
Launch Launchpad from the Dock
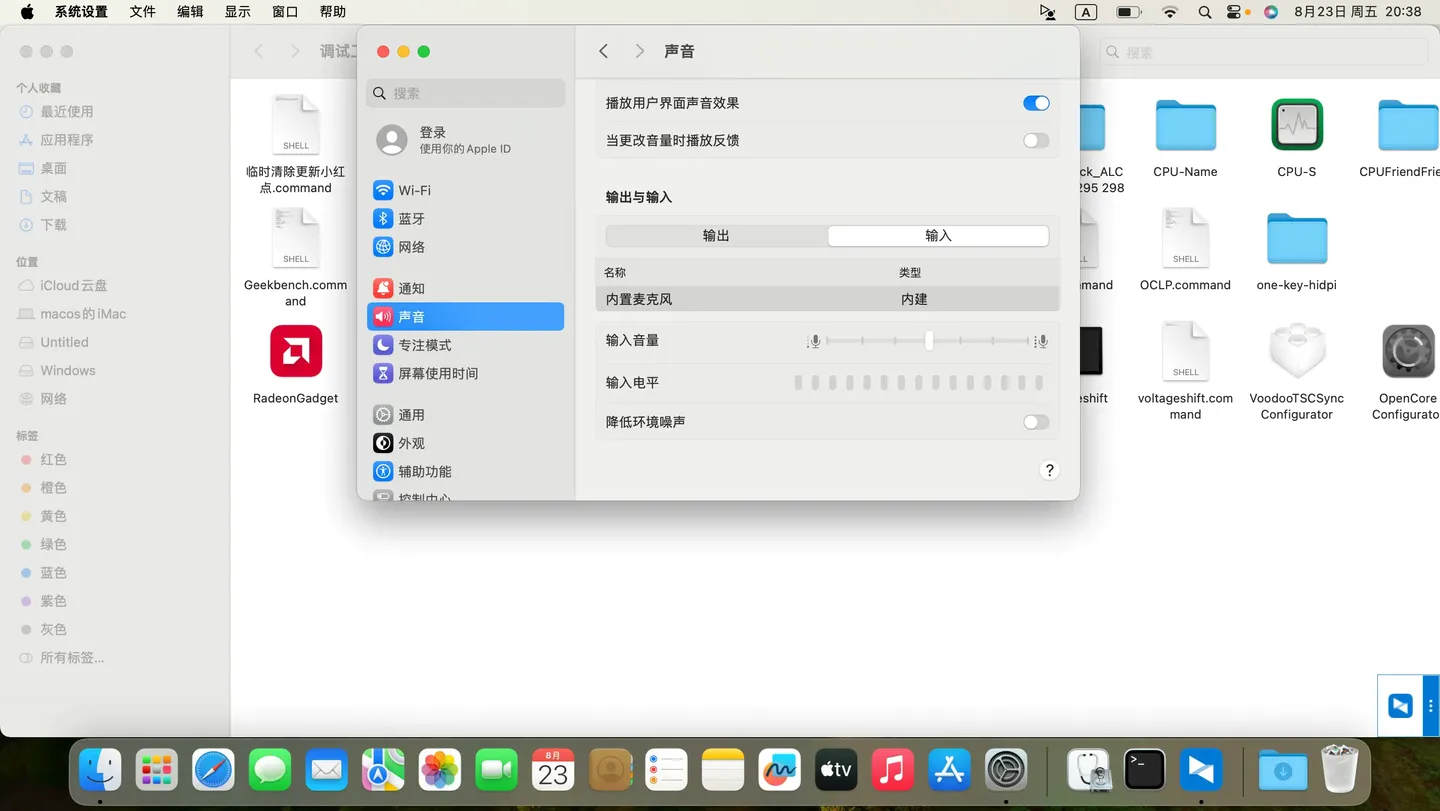[x=156, y=770]
